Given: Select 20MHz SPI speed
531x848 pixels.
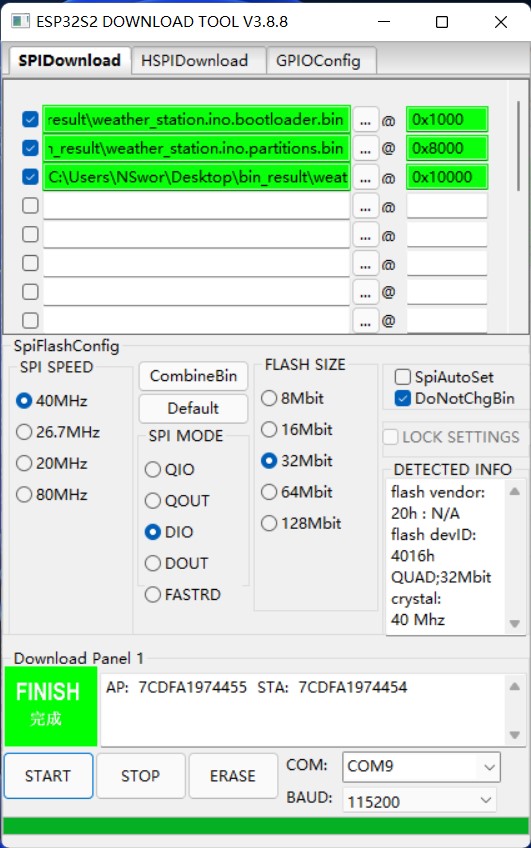Looking at the screenshot, I should (52, 463).
